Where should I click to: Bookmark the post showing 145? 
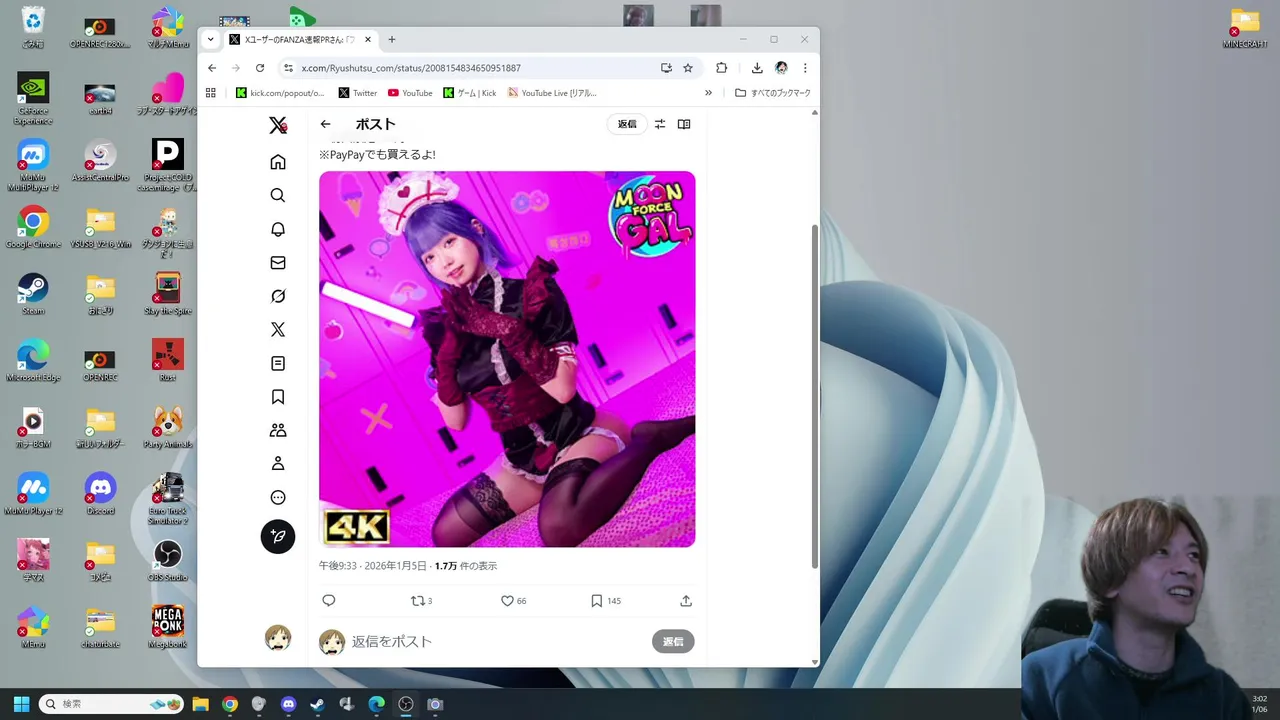pos(605,601)
